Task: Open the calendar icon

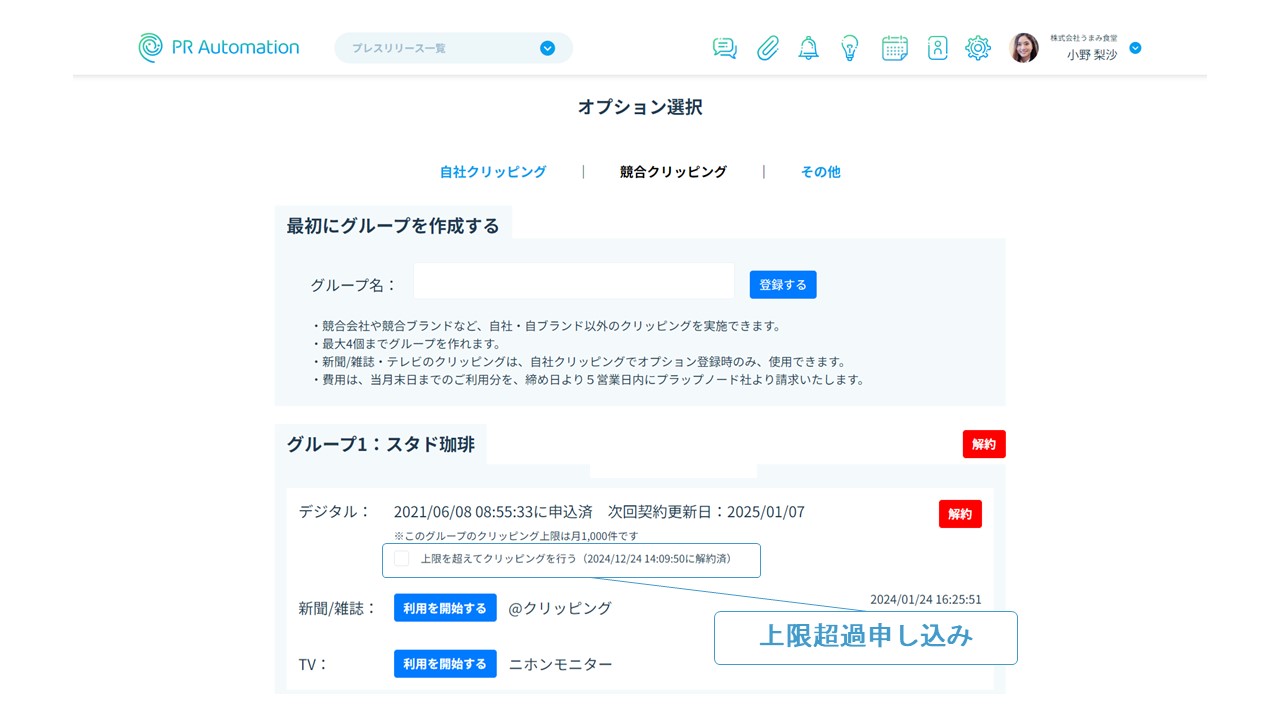Action: tap(894, 48)
